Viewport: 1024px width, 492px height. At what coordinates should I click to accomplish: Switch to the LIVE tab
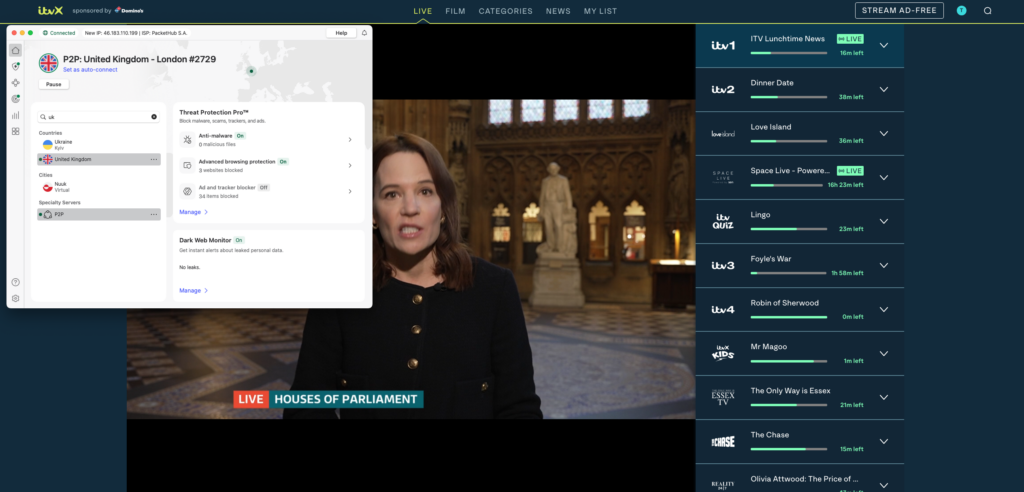423,11
